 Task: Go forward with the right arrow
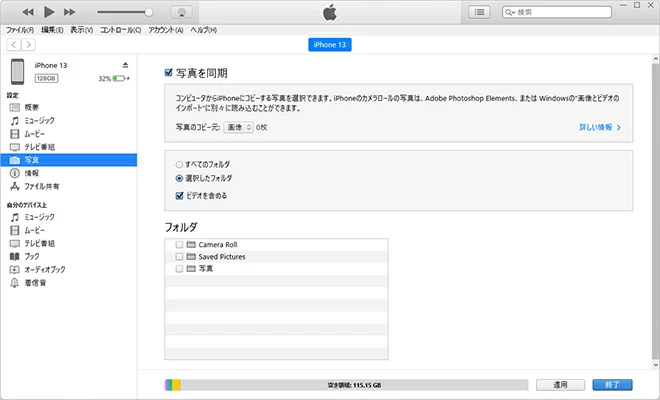[28, 45]
